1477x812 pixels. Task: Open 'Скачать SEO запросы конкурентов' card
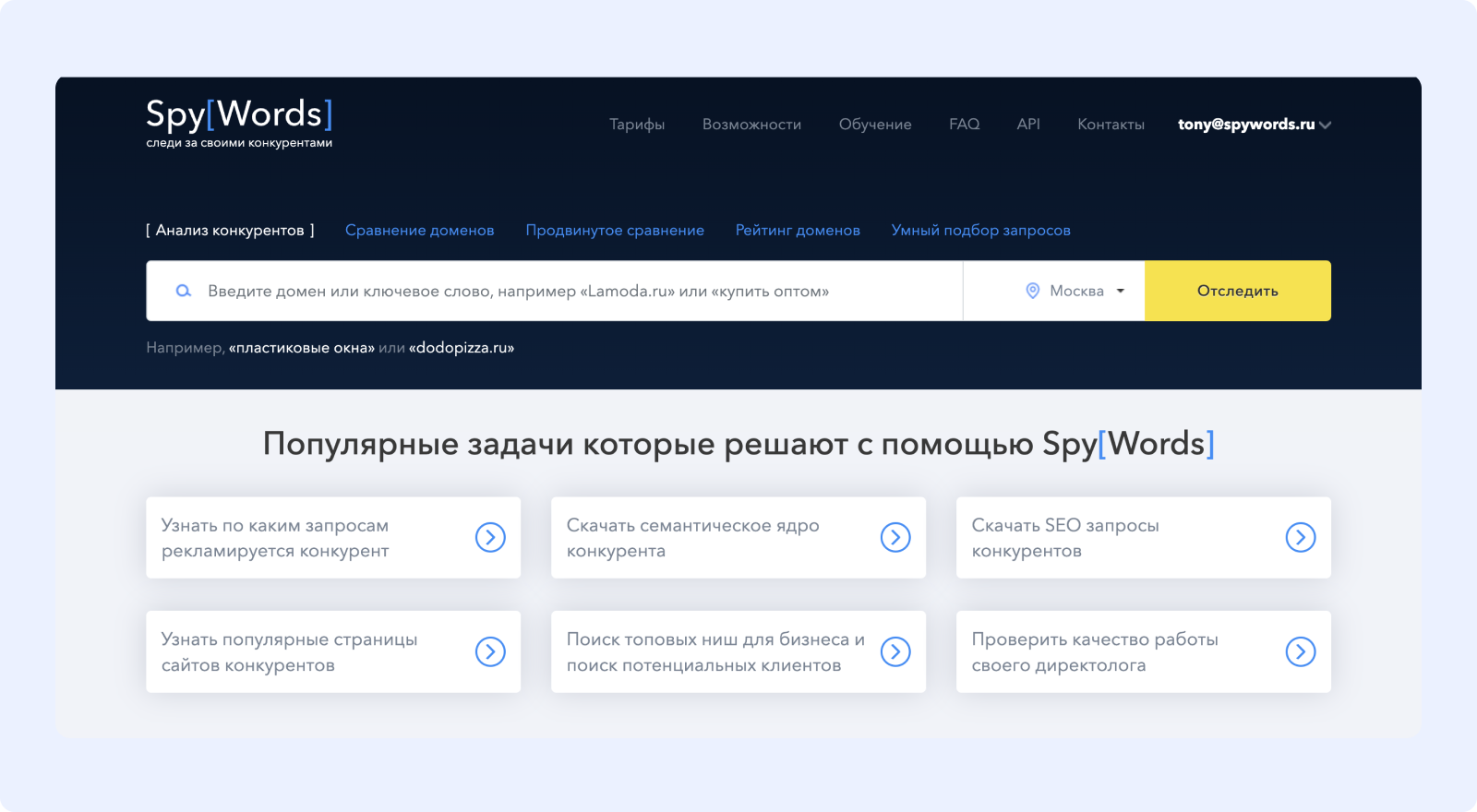[1144, 538]
